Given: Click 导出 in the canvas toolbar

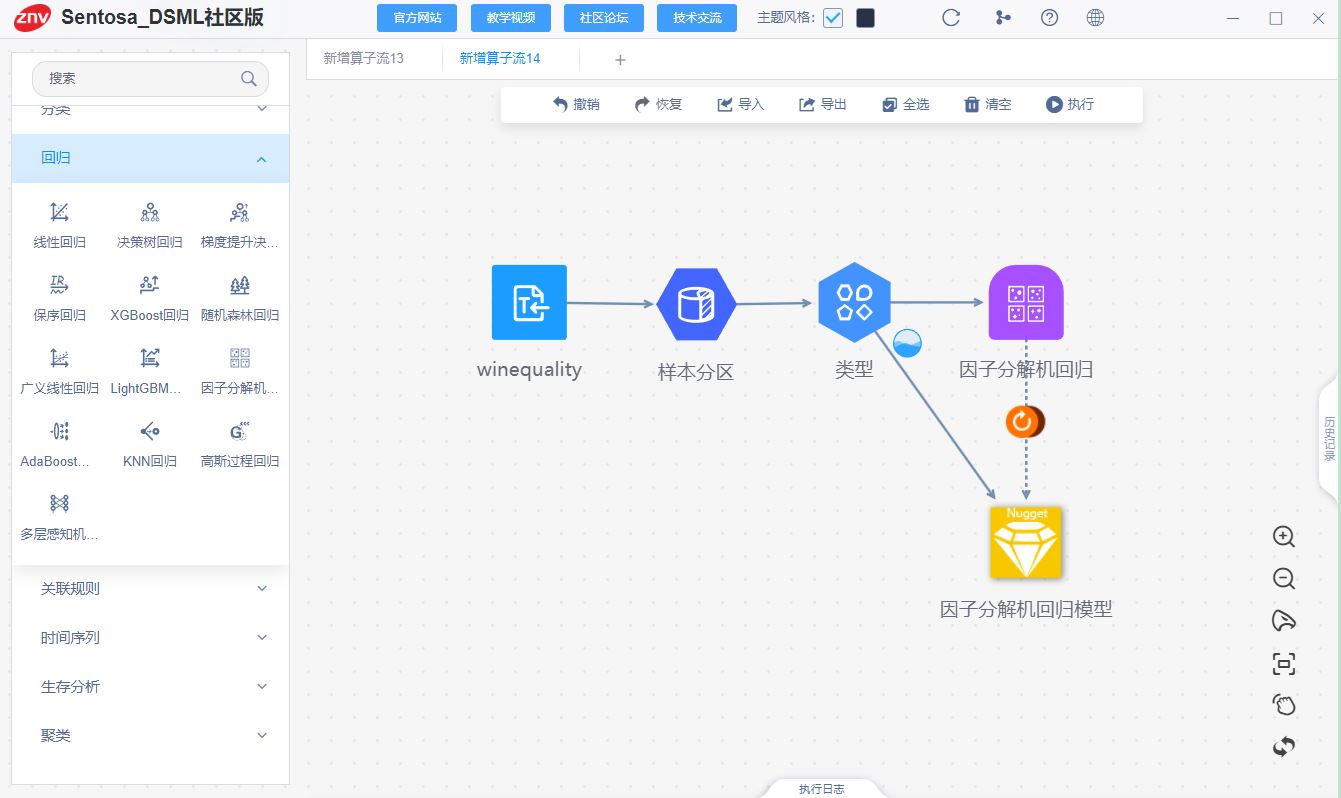Looking at the screenshot, I should click(822, 104).
